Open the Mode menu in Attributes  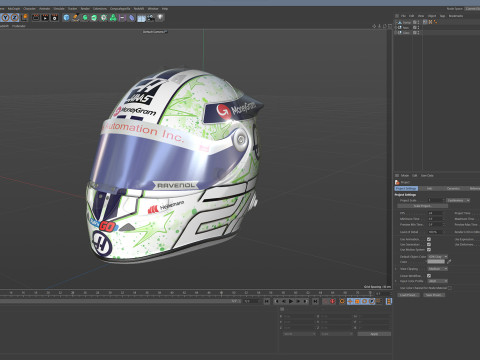[x=405, y=175]
